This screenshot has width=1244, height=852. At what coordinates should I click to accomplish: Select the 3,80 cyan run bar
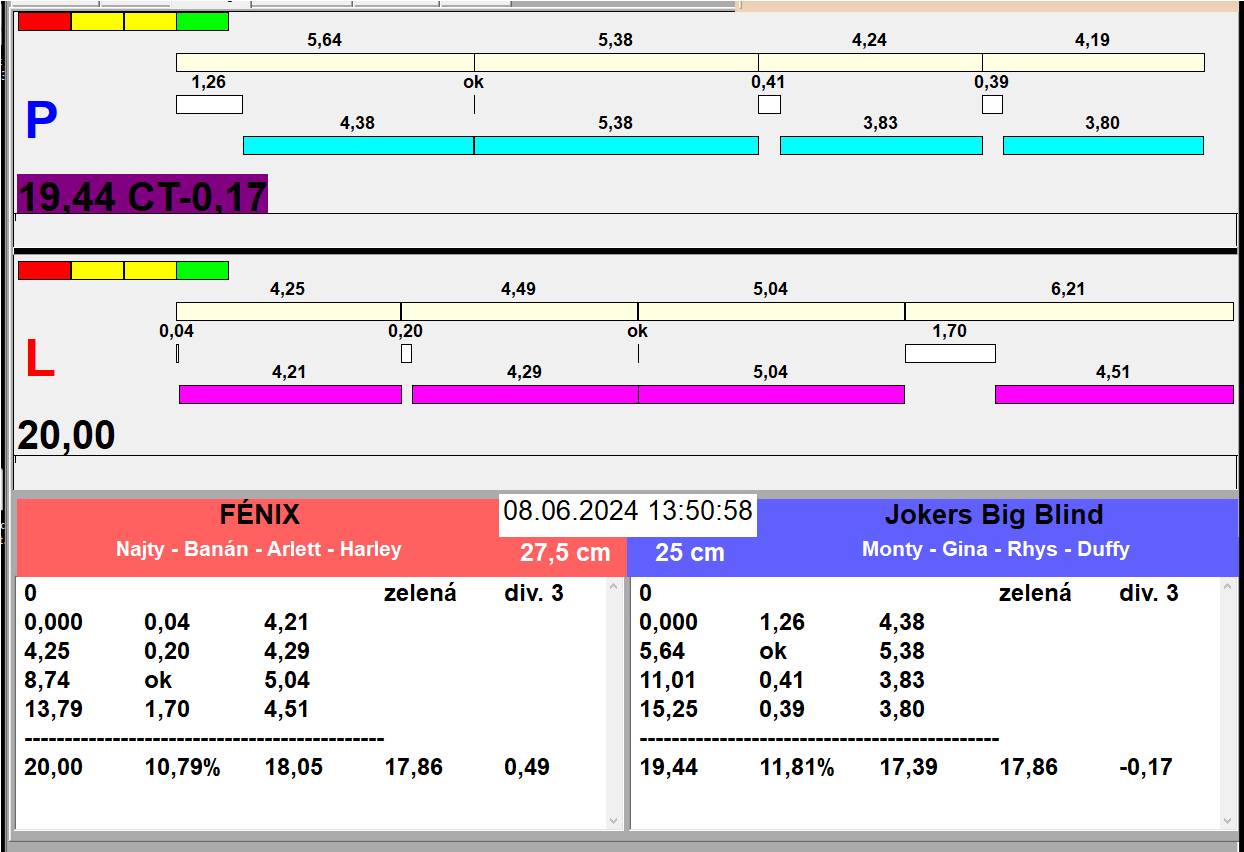pos(1102,146)
